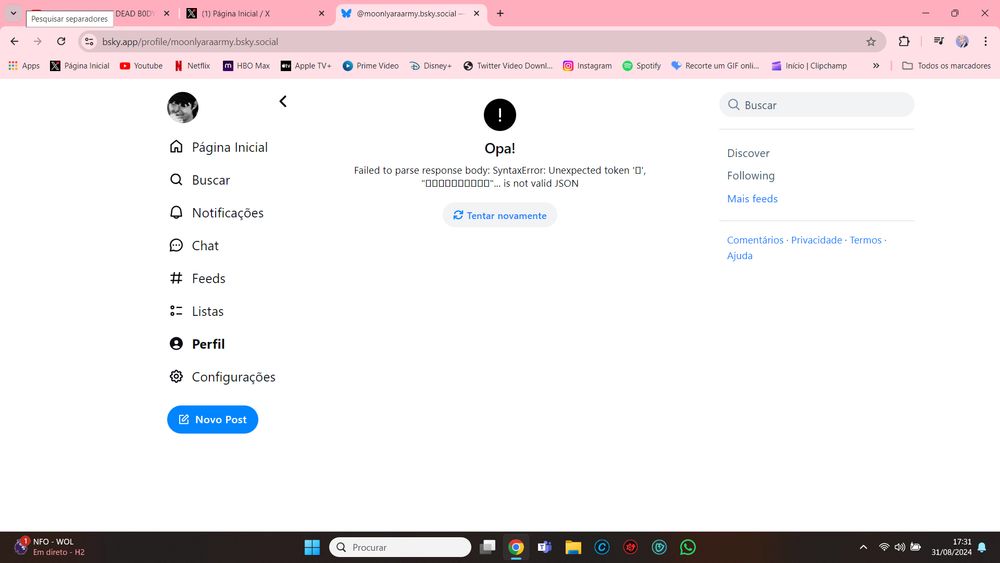Click the site information icon in address bar
The height and width of the screenshot is (563, 1000).
point(89,41)
